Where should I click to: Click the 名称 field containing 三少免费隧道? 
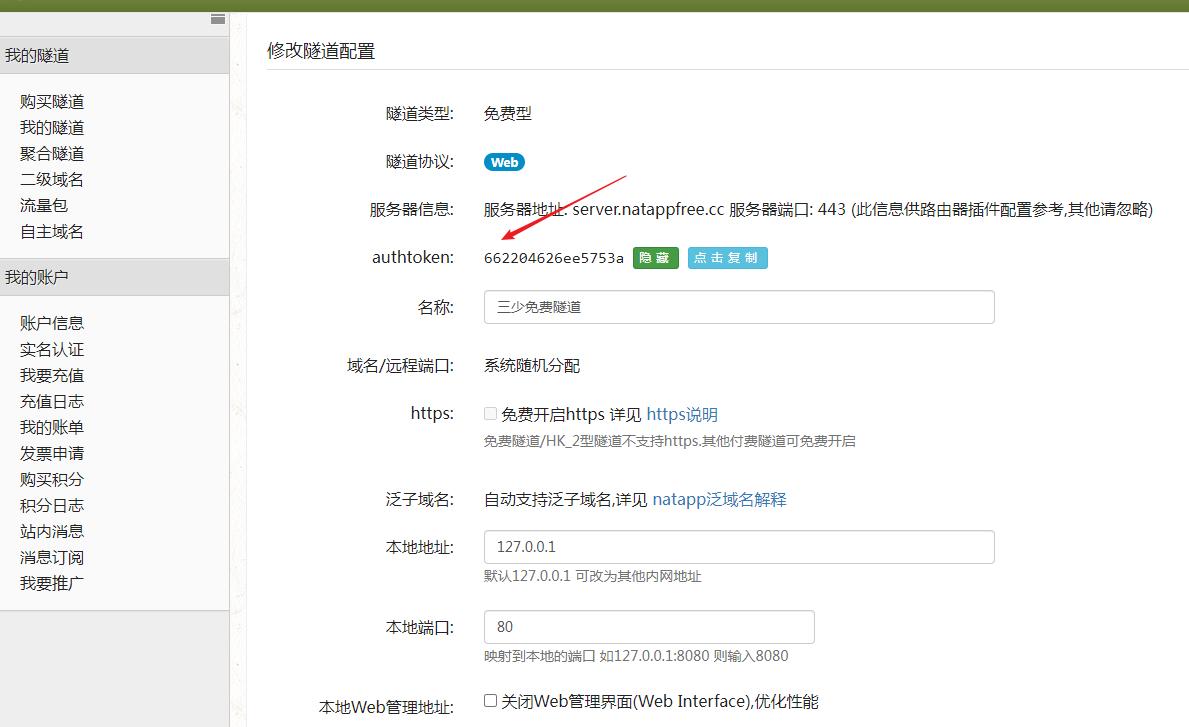click(738, 307)
